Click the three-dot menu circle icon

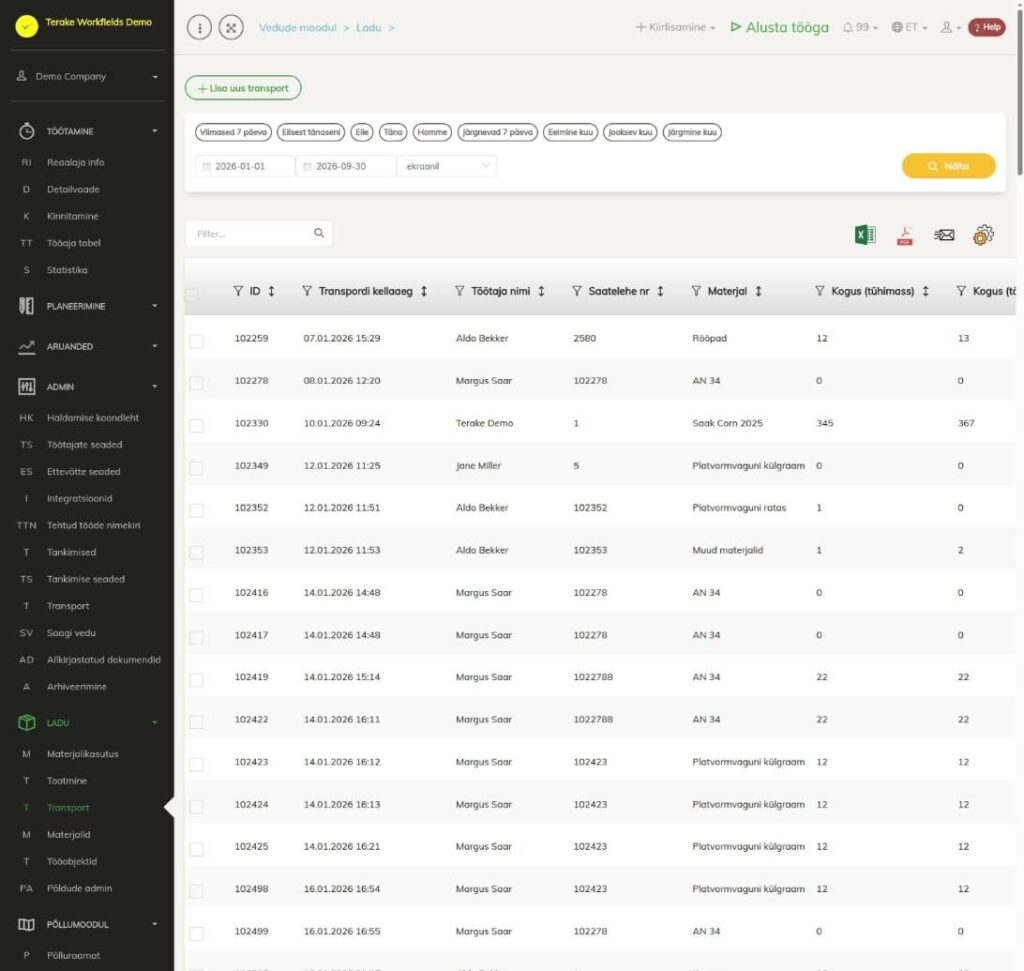pos(199,27)
